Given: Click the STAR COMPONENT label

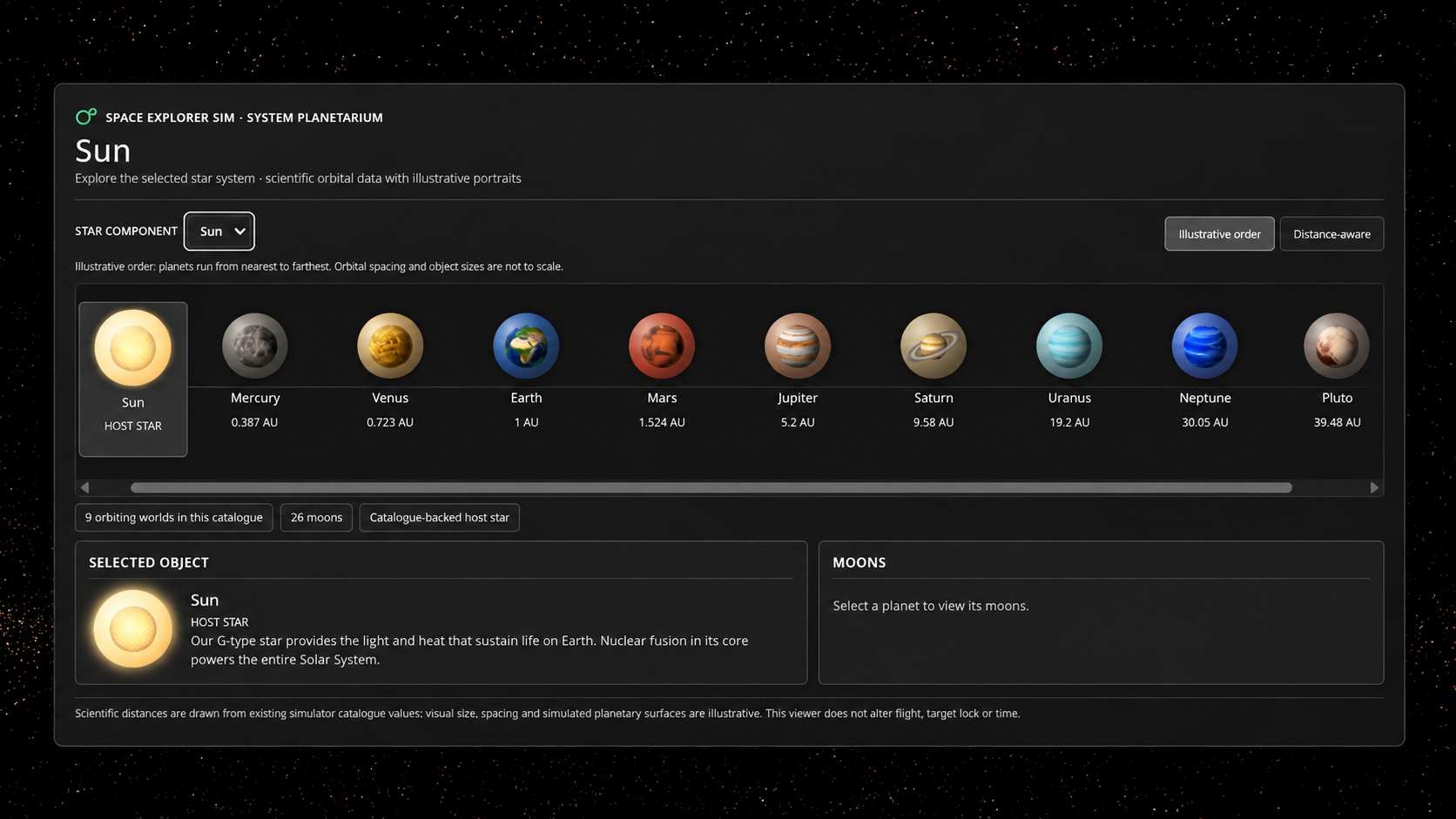Looking at the screenshot, I should tap(126, 231).
